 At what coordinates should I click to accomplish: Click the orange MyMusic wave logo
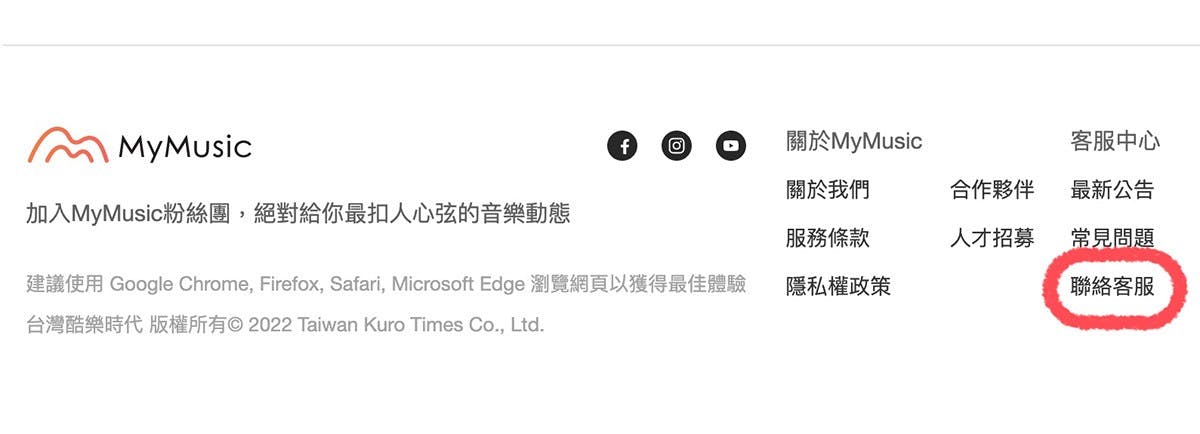point(67,146)
